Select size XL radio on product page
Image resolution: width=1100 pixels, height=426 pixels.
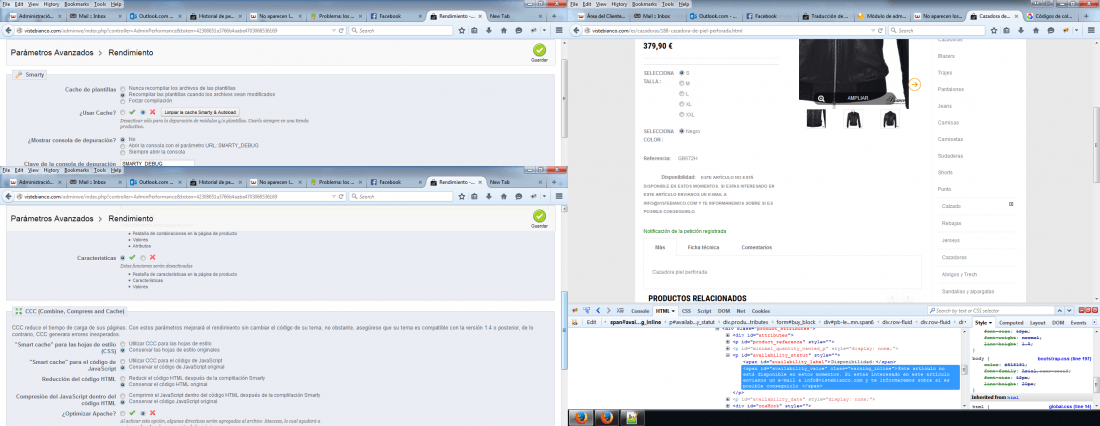682,104
